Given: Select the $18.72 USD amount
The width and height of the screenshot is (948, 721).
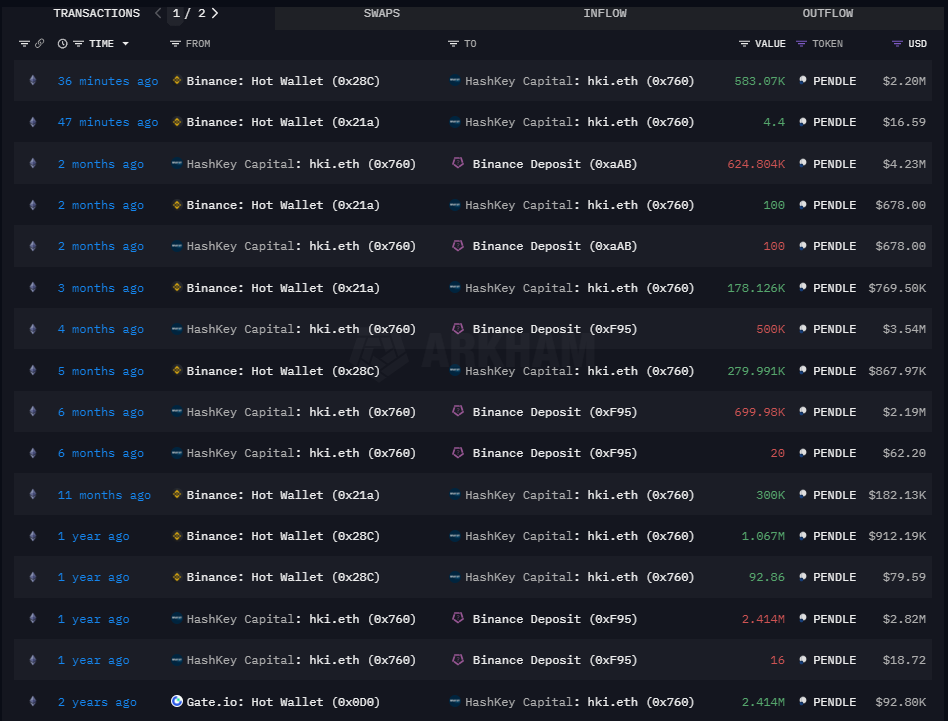Looking at the screenshot, I should (x=904, y=661).
